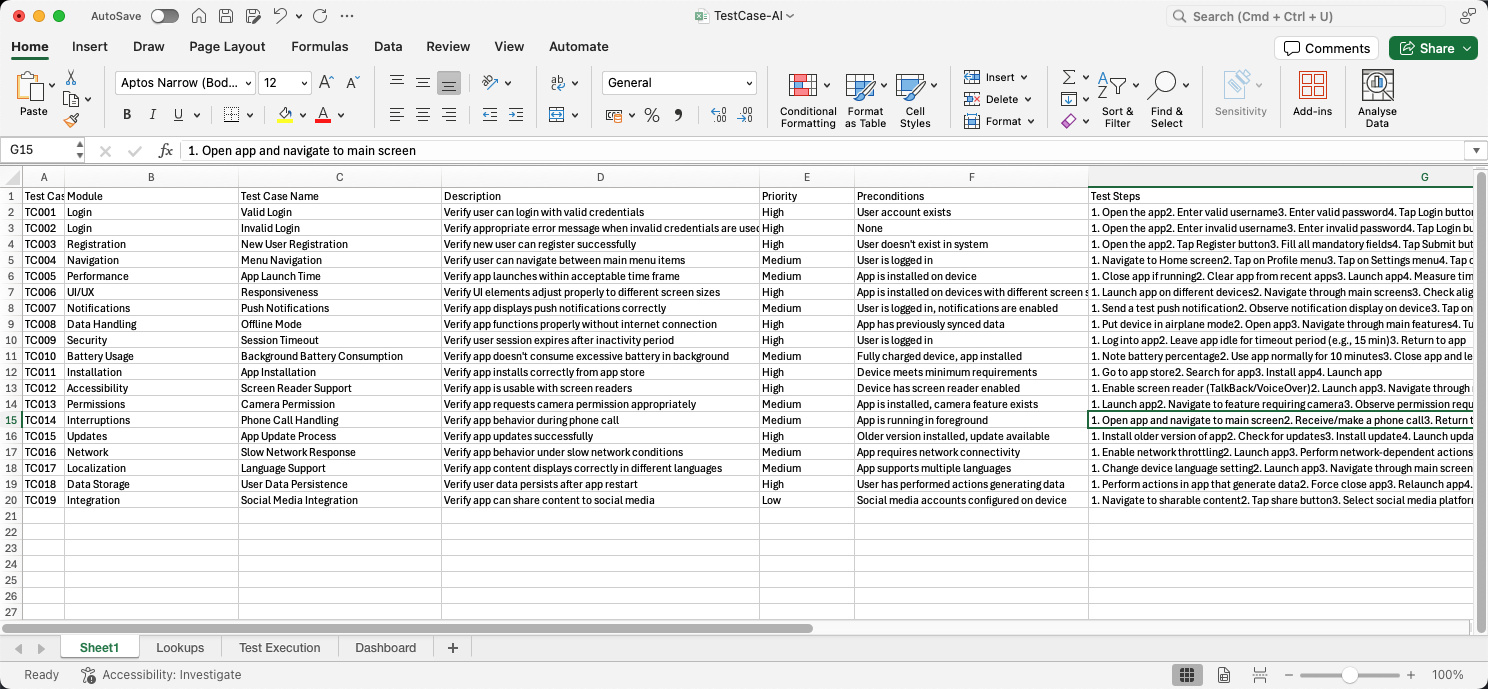Open Format as Table gallery
Screen dimensions: 1488x689
(x=865, y=100)
